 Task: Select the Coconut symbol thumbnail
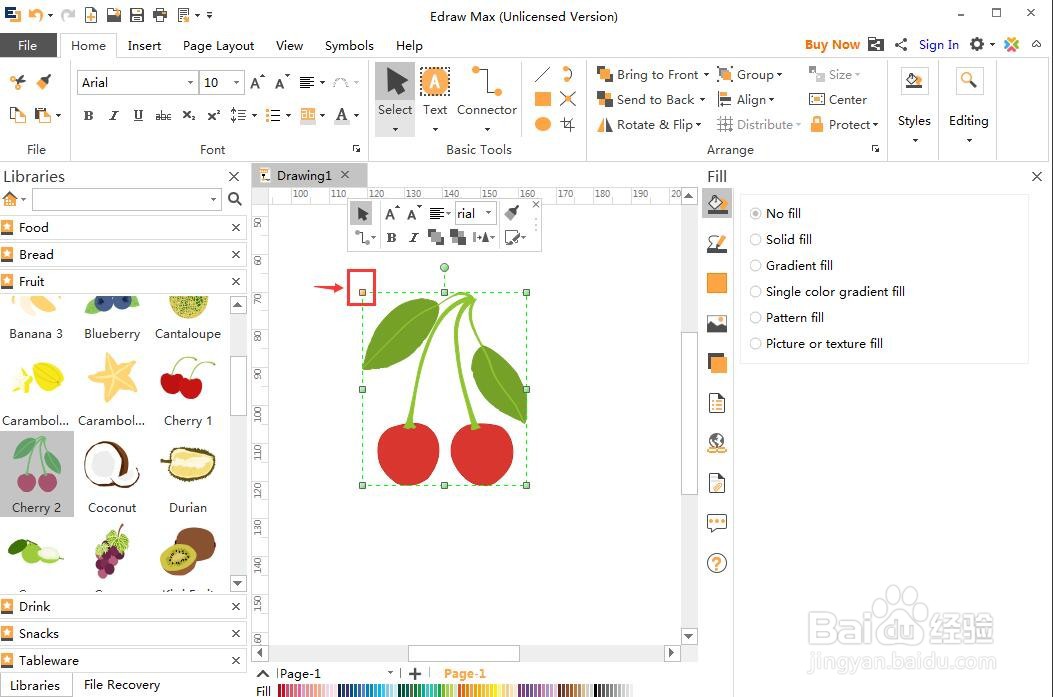pos(111,475)
